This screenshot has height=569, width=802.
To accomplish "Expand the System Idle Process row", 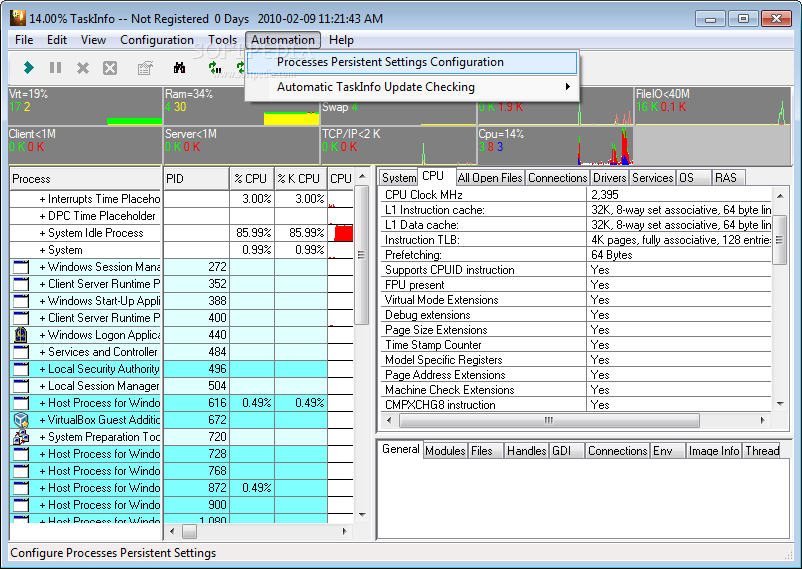I will click(42, 233).
